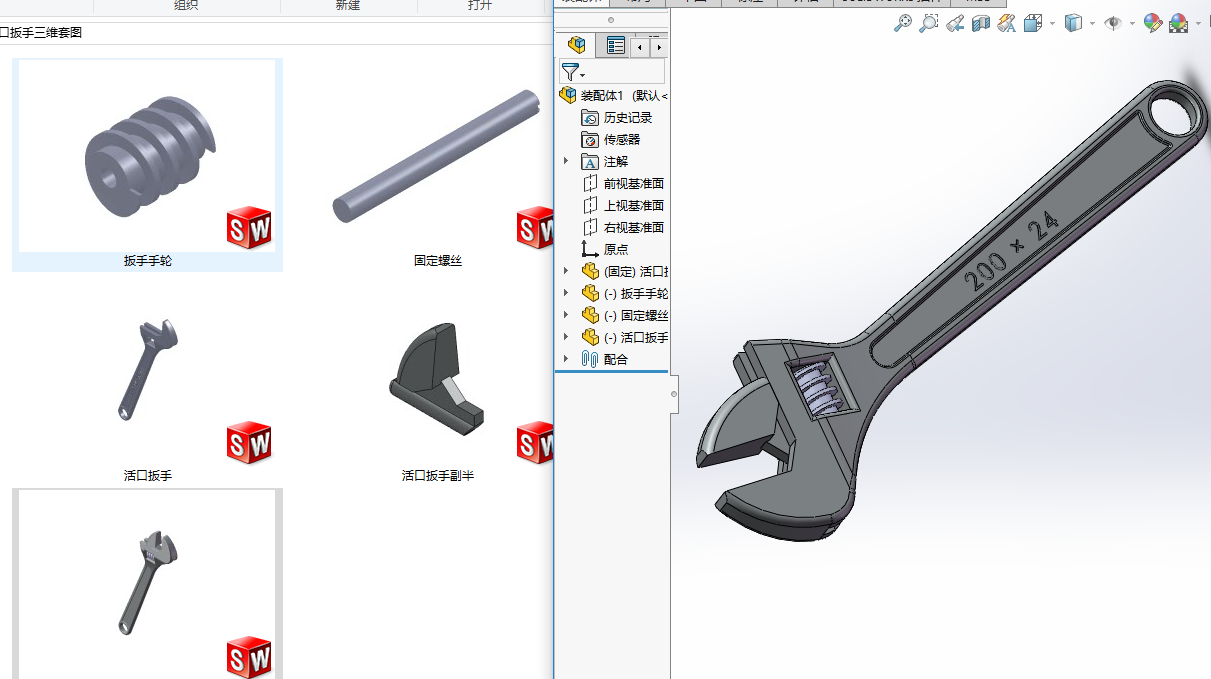This screenshot has width=1211, height=679.
Task: Expand the 配合 mates node
Action: [x=566, y=359]
